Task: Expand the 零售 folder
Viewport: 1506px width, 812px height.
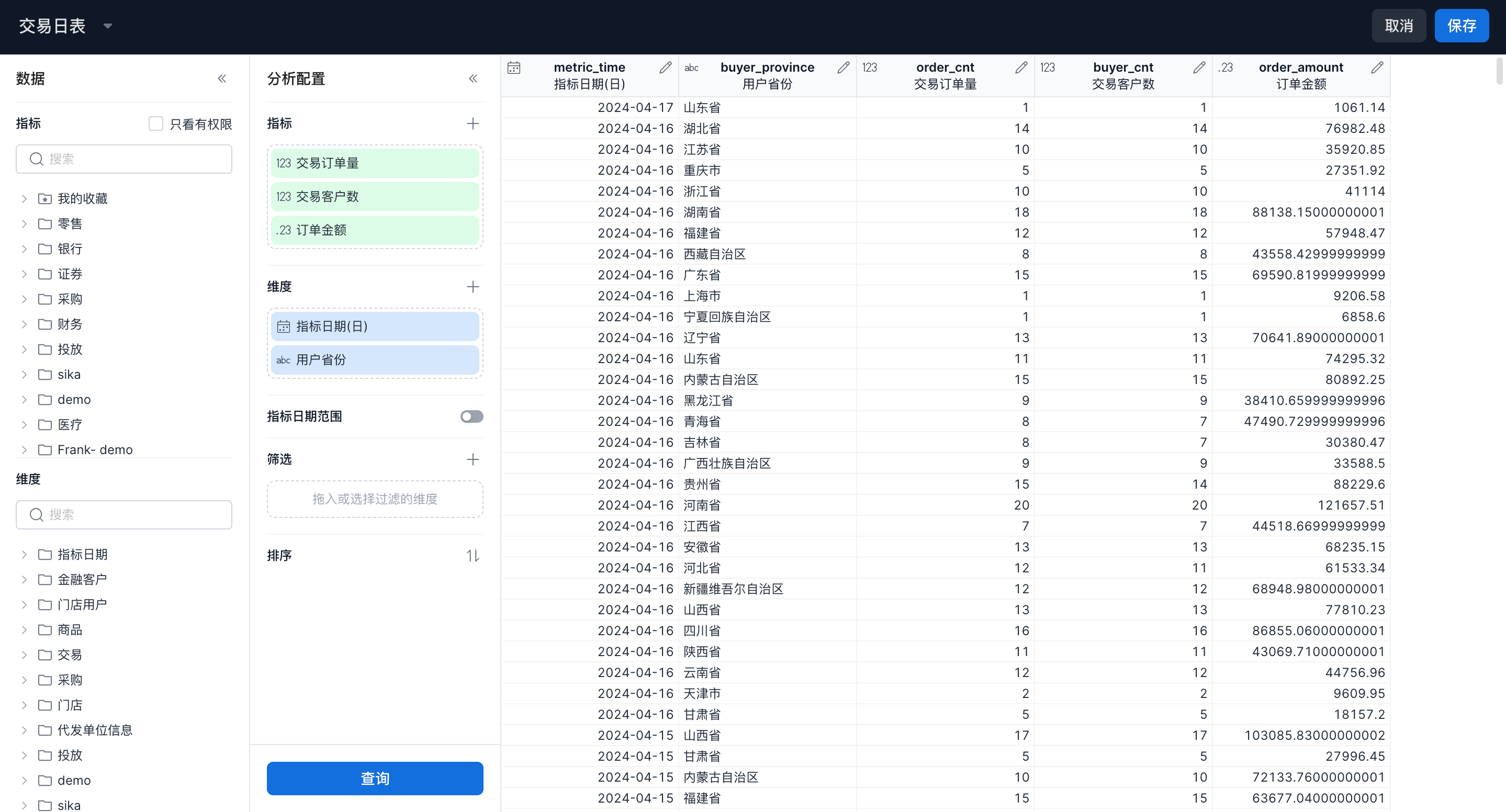Action: tap(24, 224)
